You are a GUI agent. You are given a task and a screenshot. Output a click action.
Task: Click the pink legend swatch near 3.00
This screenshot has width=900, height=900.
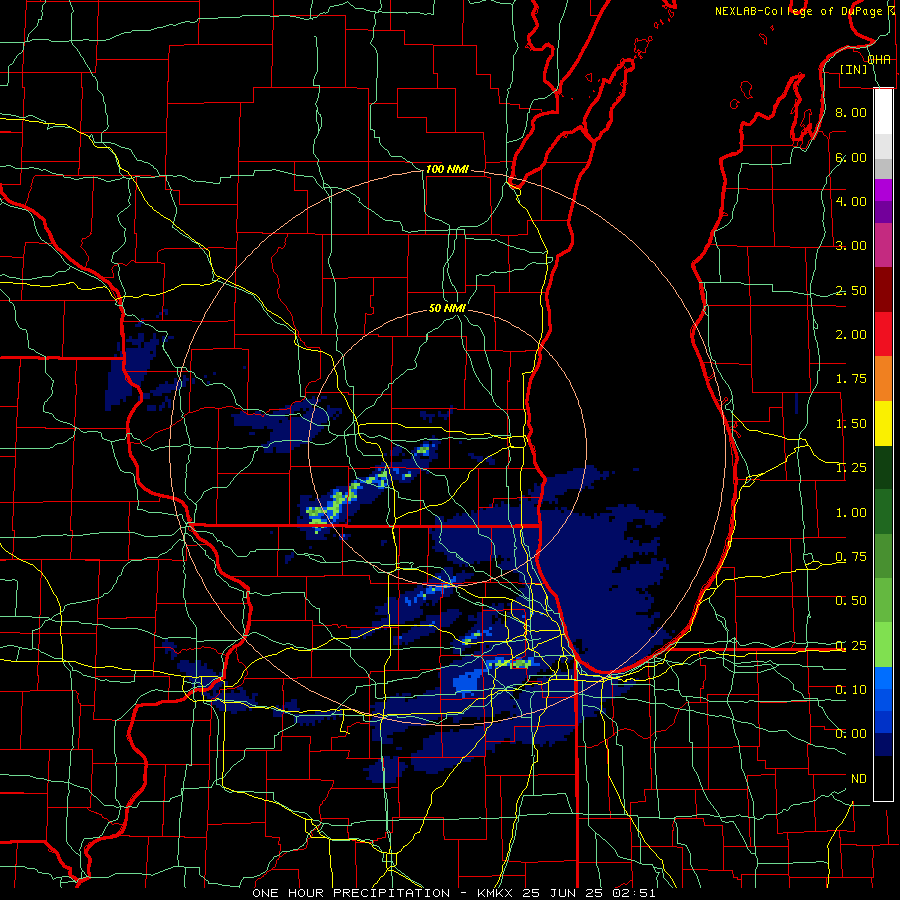883,245
